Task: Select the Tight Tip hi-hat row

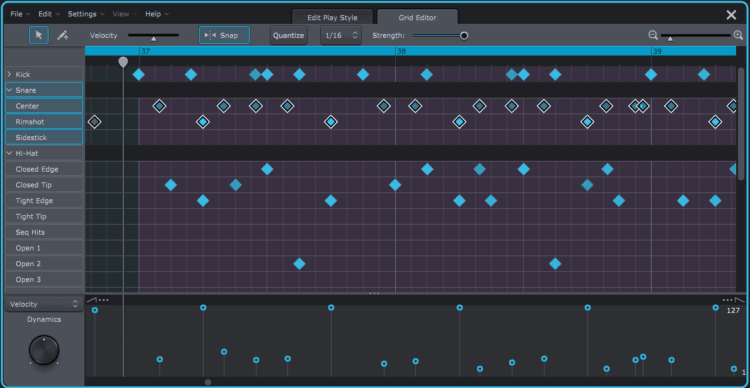Action: (44, 216)
